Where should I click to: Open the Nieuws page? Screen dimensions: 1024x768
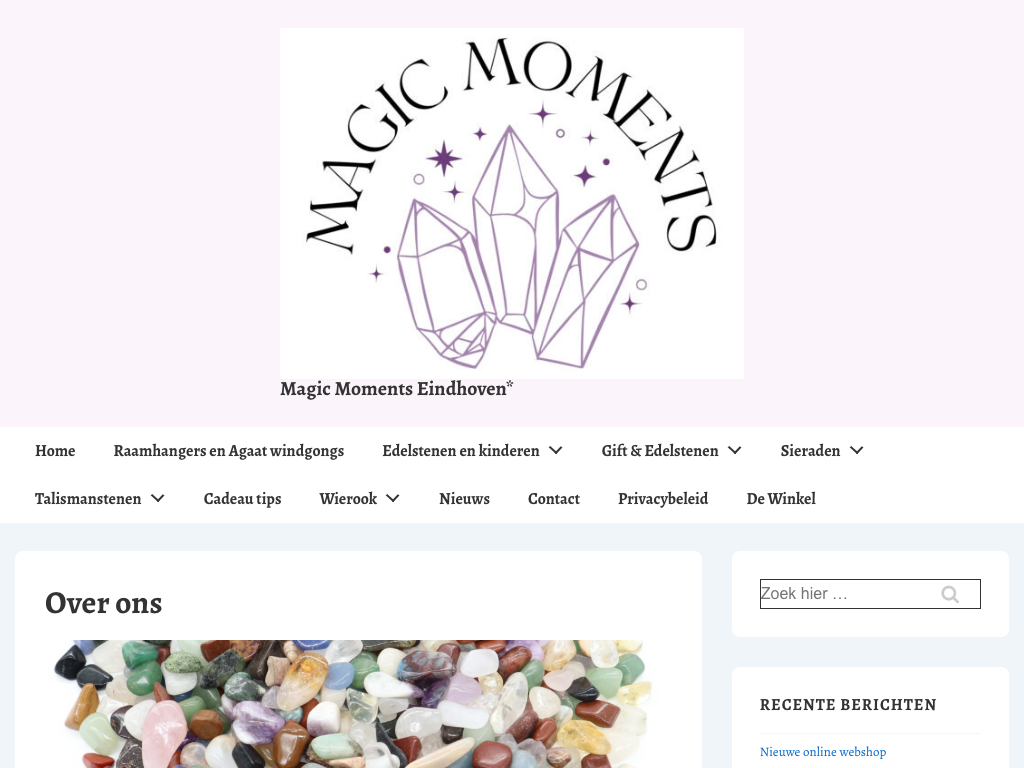[464, 499]
